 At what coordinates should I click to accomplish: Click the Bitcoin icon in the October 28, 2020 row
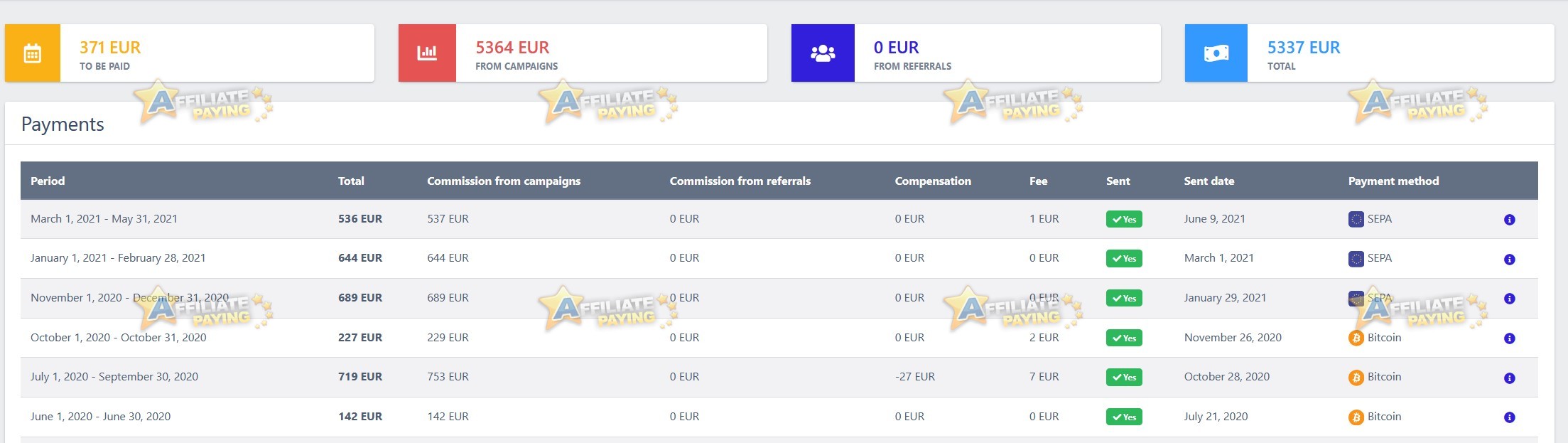click(x=1356, y=378)
